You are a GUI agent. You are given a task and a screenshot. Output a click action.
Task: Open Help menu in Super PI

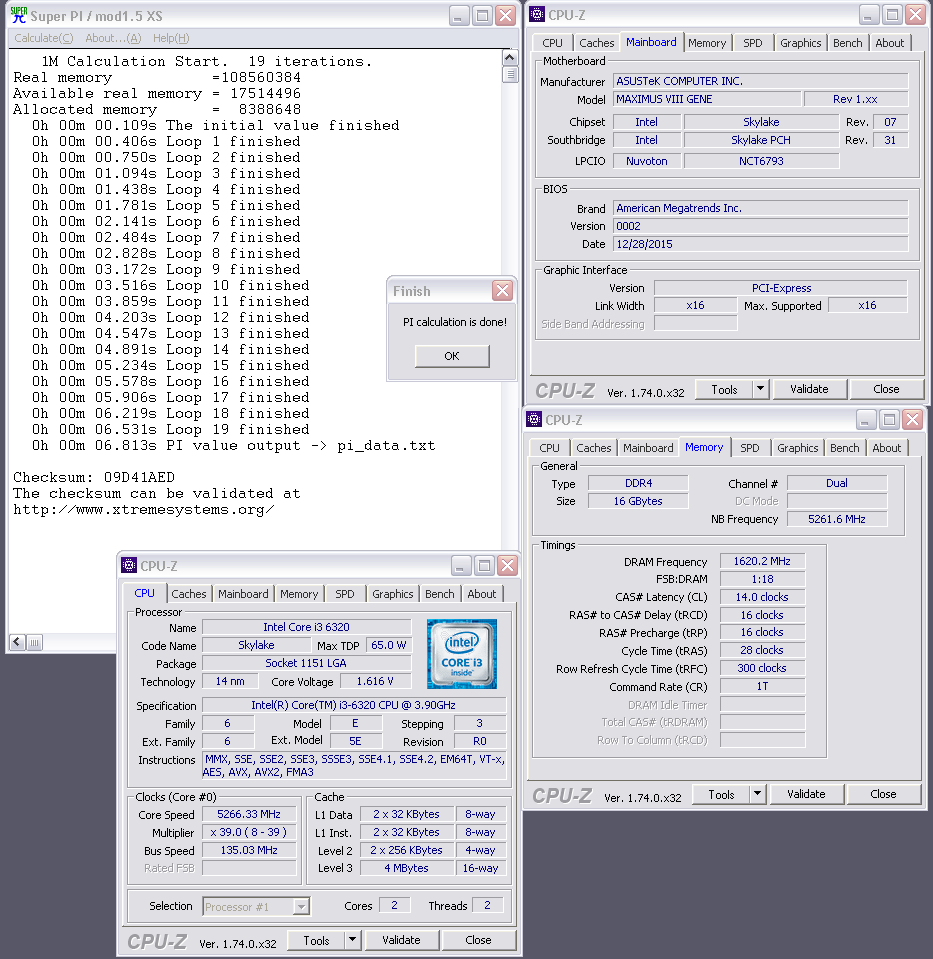point(171,38)
